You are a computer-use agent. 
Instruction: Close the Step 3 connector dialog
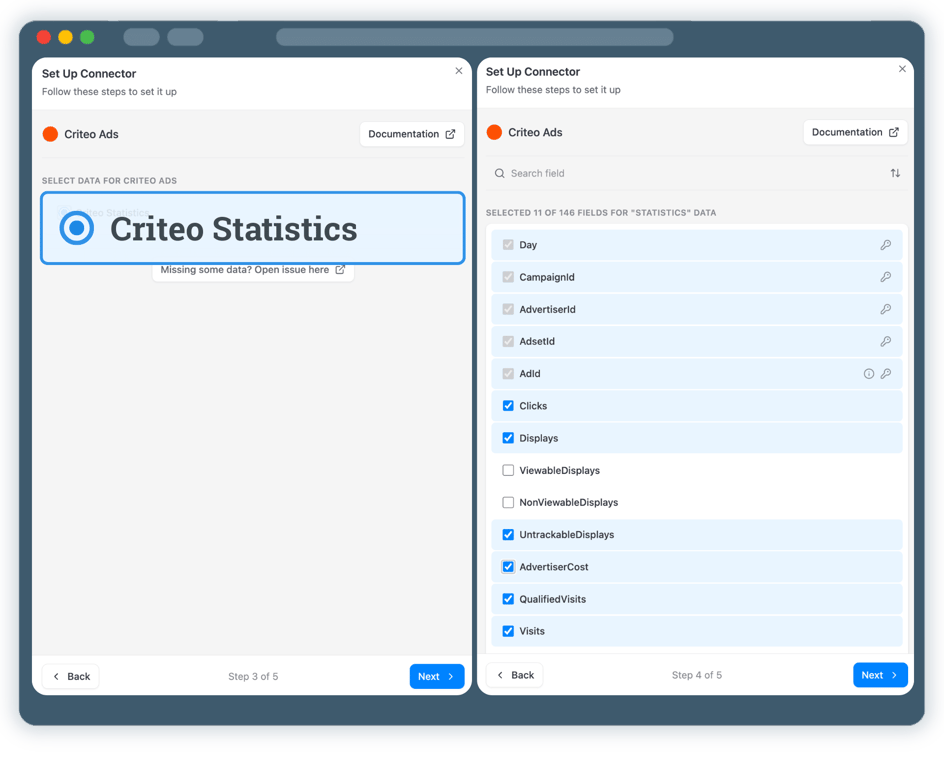tap(459, 71)
